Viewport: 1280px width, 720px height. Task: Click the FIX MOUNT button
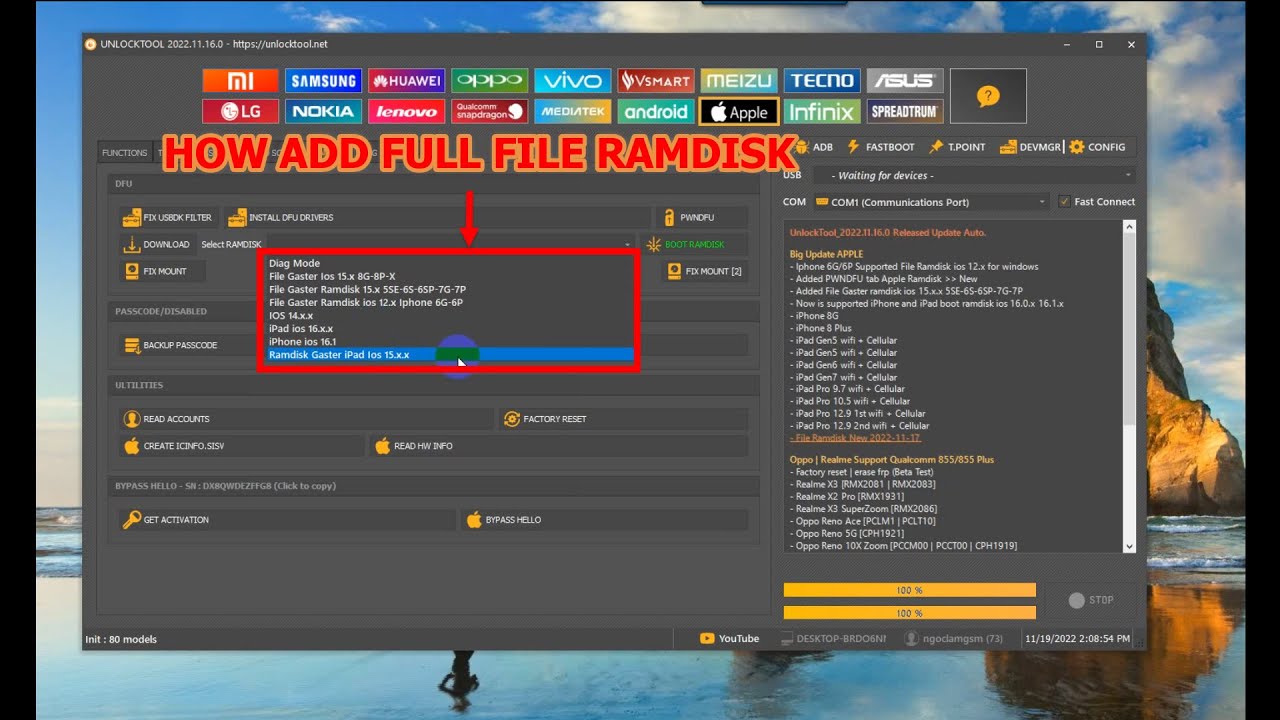click(165, 271)
